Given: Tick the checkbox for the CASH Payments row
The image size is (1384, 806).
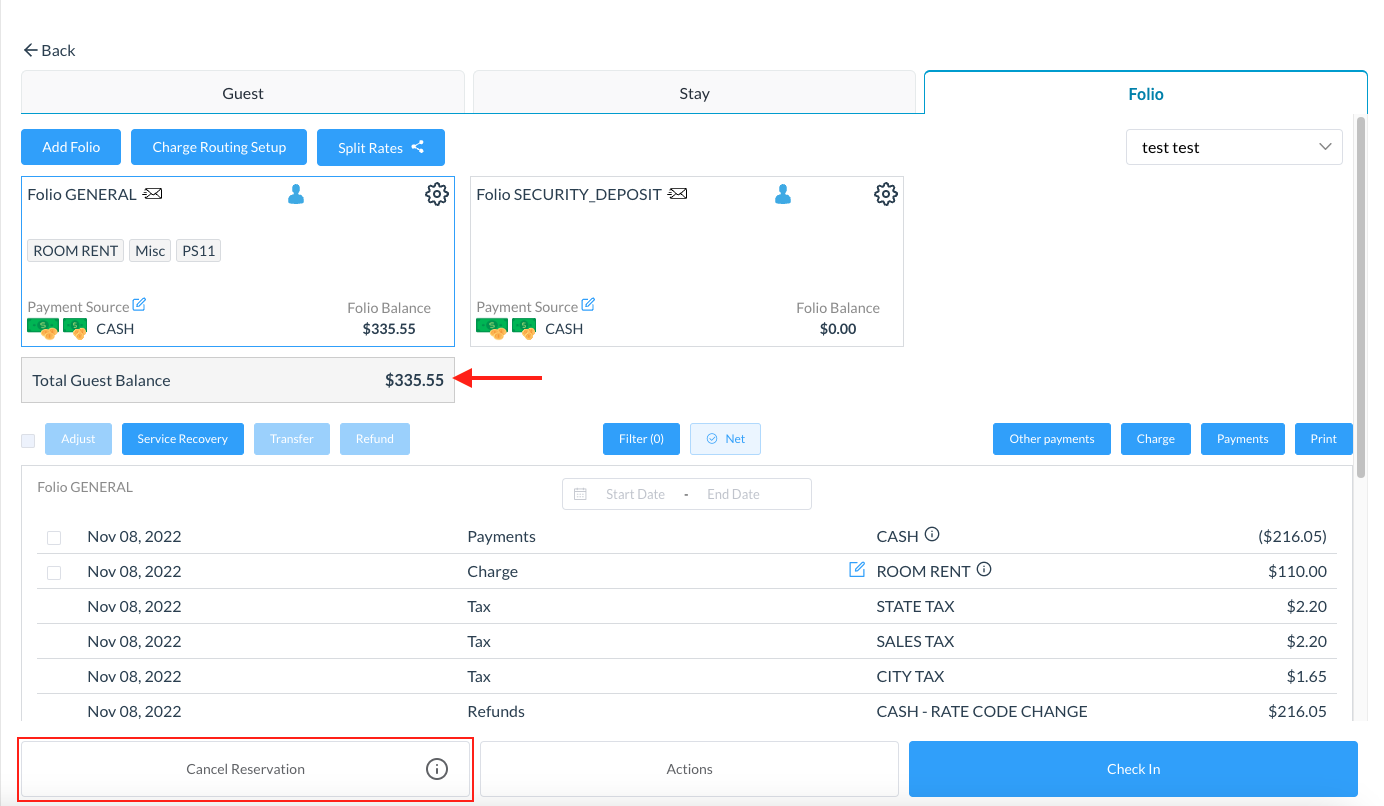Looking at the screenshot, I should [x=54, y=538].
